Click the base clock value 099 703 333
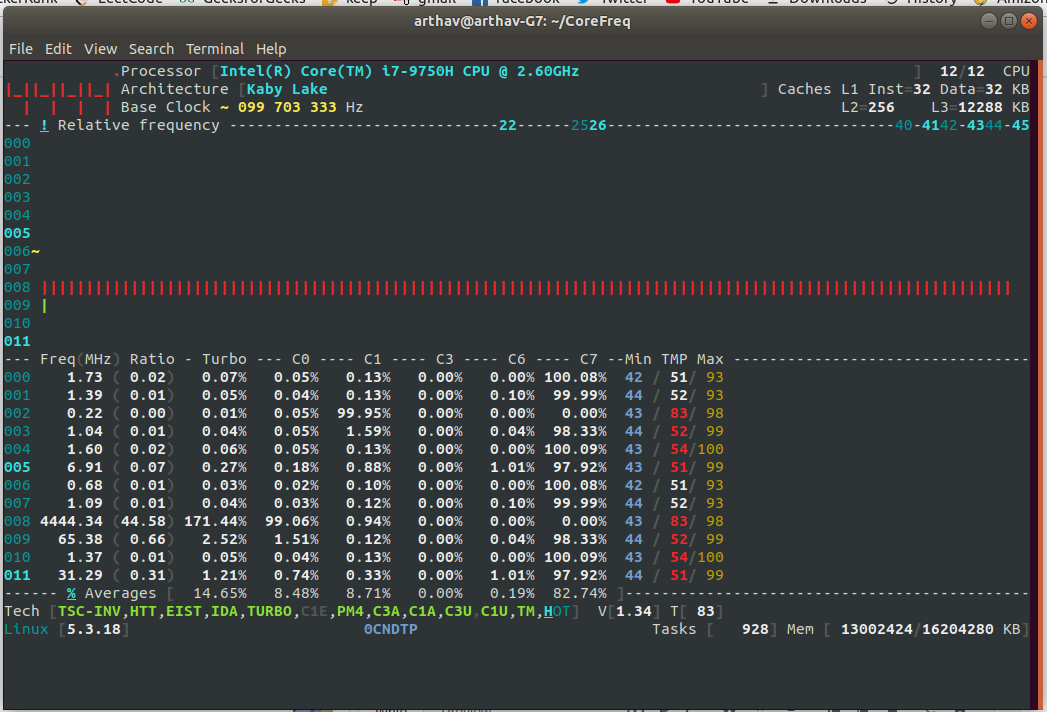The image size is (1047, 712). click(x=287, y=107)
